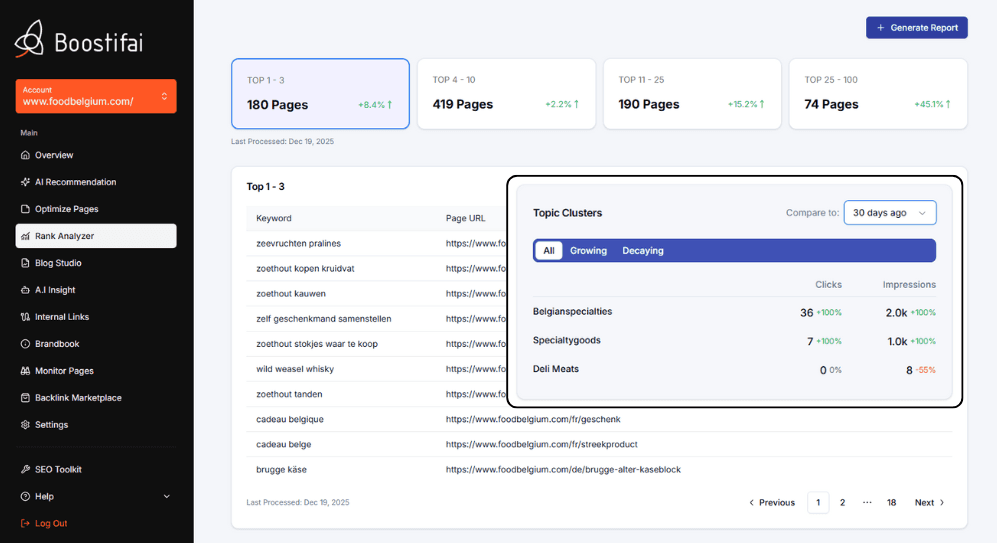Expand the Help menu chevron
Screen dimensions: 997x543
coord(167,497)
